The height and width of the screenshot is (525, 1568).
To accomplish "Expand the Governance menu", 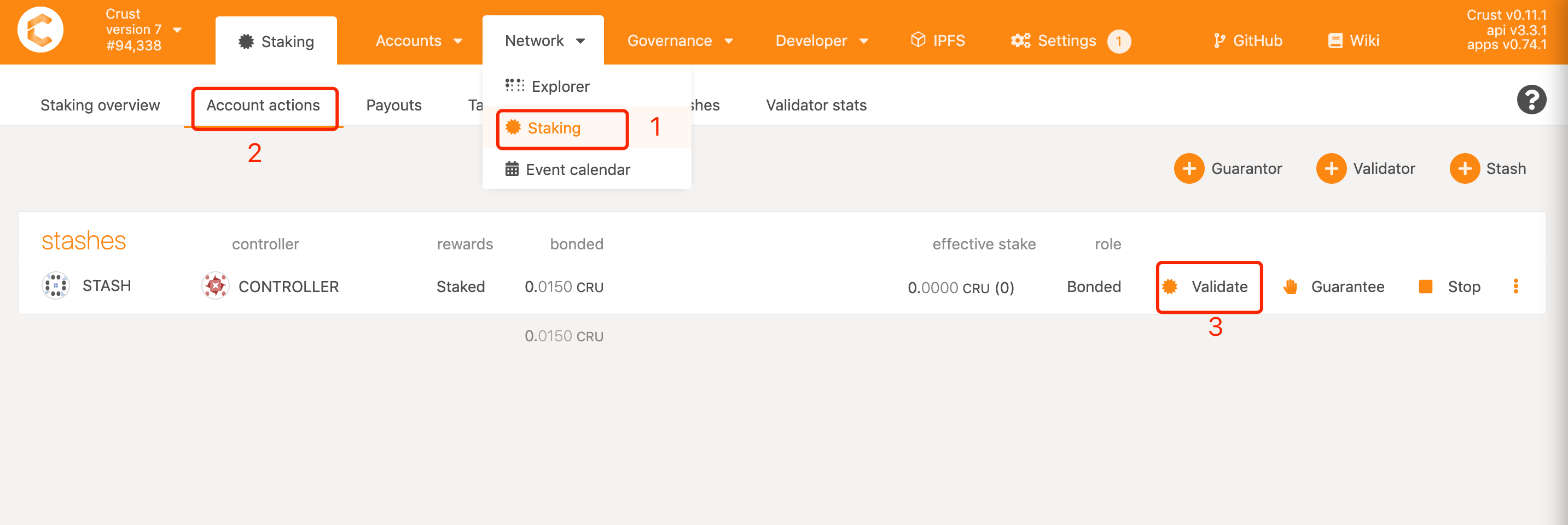I will (x=680, y=41).
